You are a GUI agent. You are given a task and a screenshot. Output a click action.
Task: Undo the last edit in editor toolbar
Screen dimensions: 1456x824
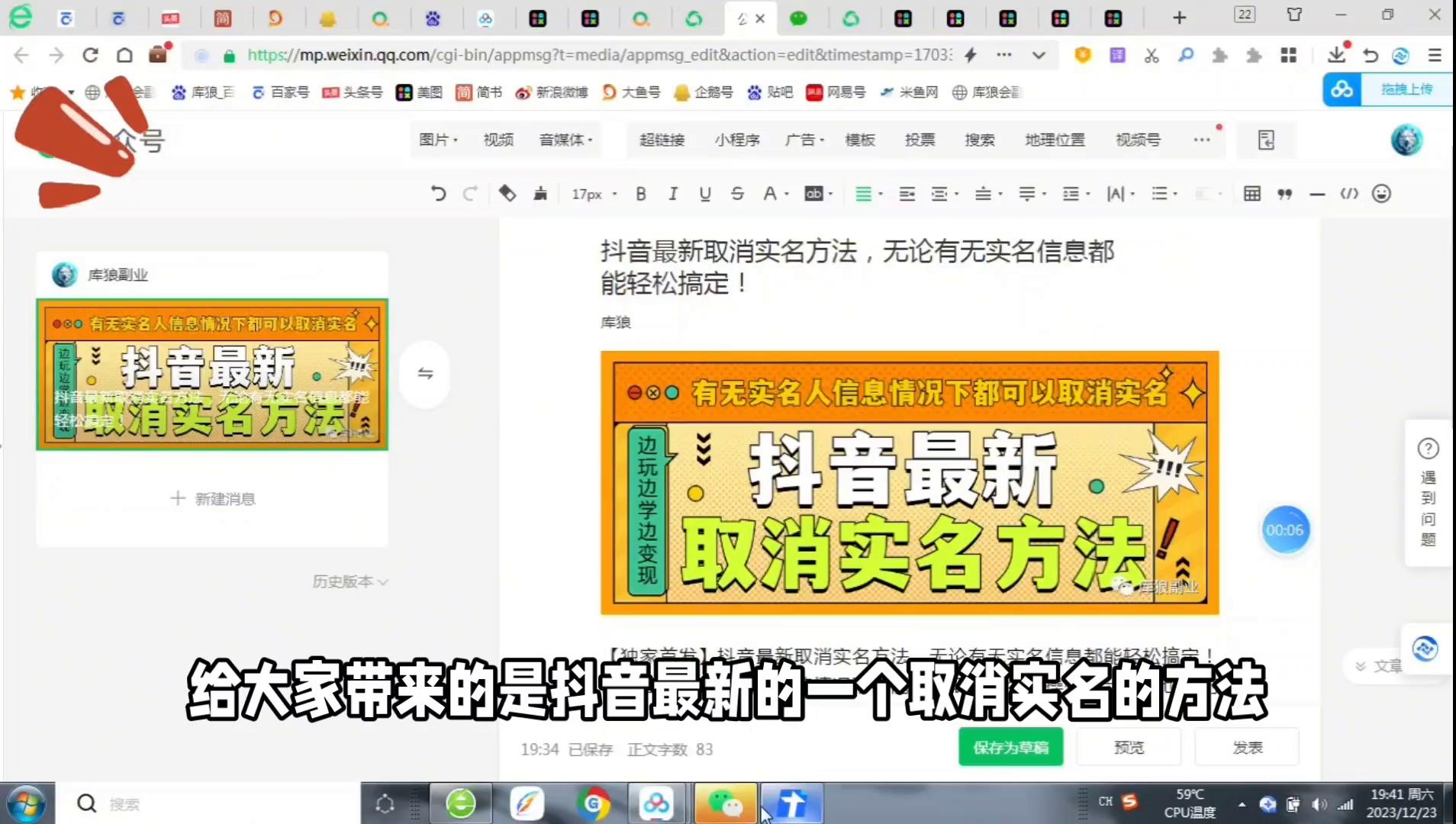coord(438,194)
